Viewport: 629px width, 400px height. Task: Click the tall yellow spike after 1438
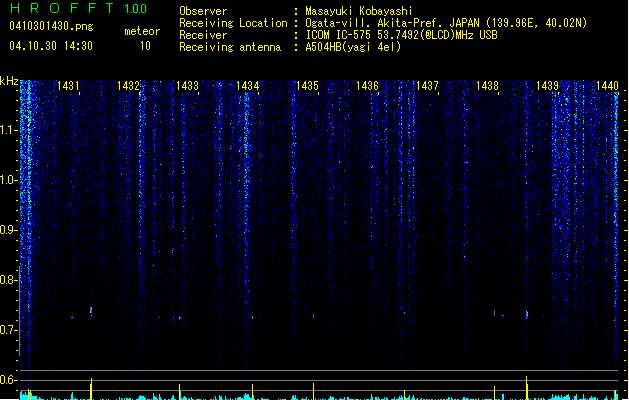(526, 388)
